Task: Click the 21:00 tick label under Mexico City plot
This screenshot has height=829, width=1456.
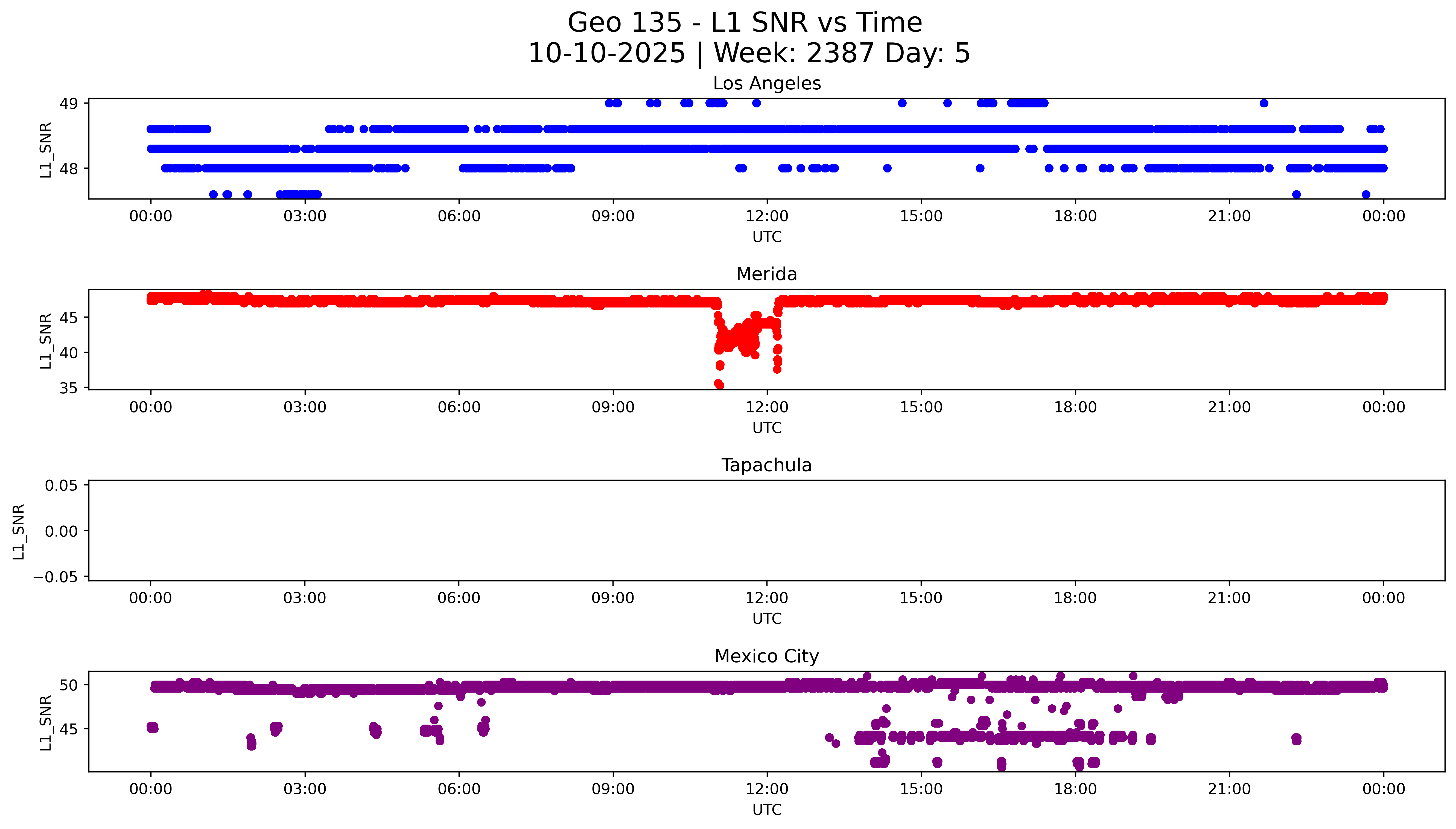Action: point(1229,789)
